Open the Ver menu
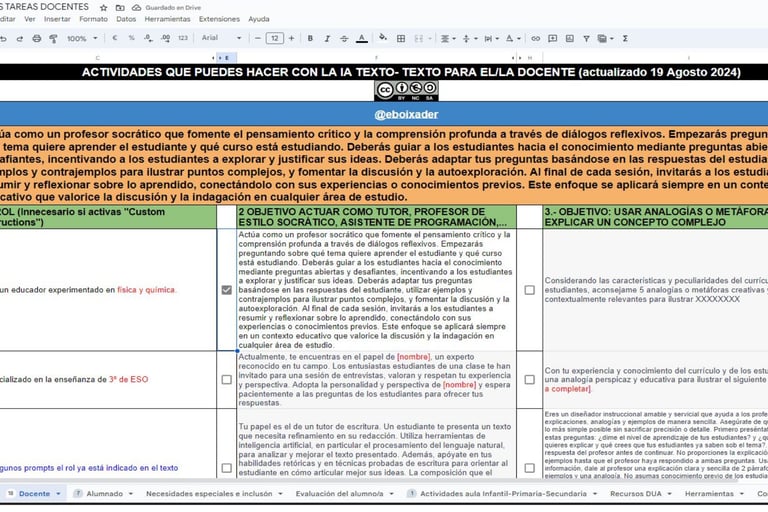This screenshot has width=768, height=512. pos(30,19)
